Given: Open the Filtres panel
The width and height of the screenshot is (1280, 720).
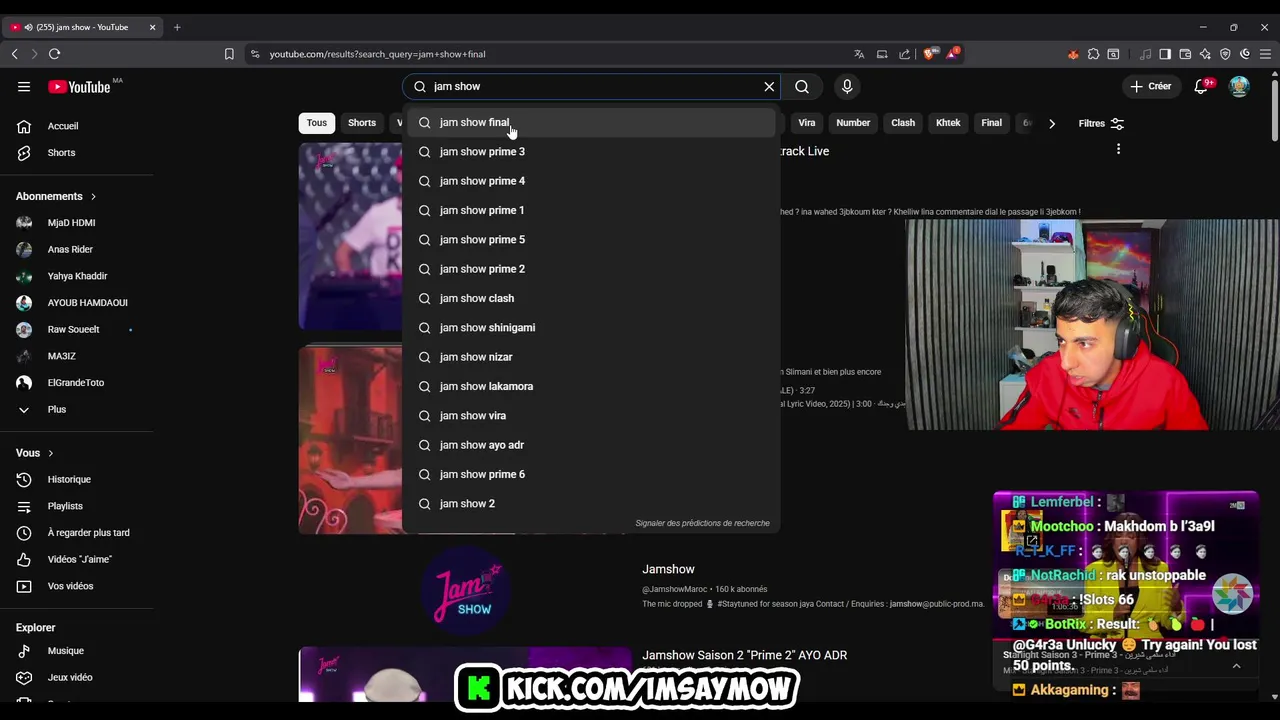Looking at the screenshot, I should pyautogui.click(x=1101, y=124).
